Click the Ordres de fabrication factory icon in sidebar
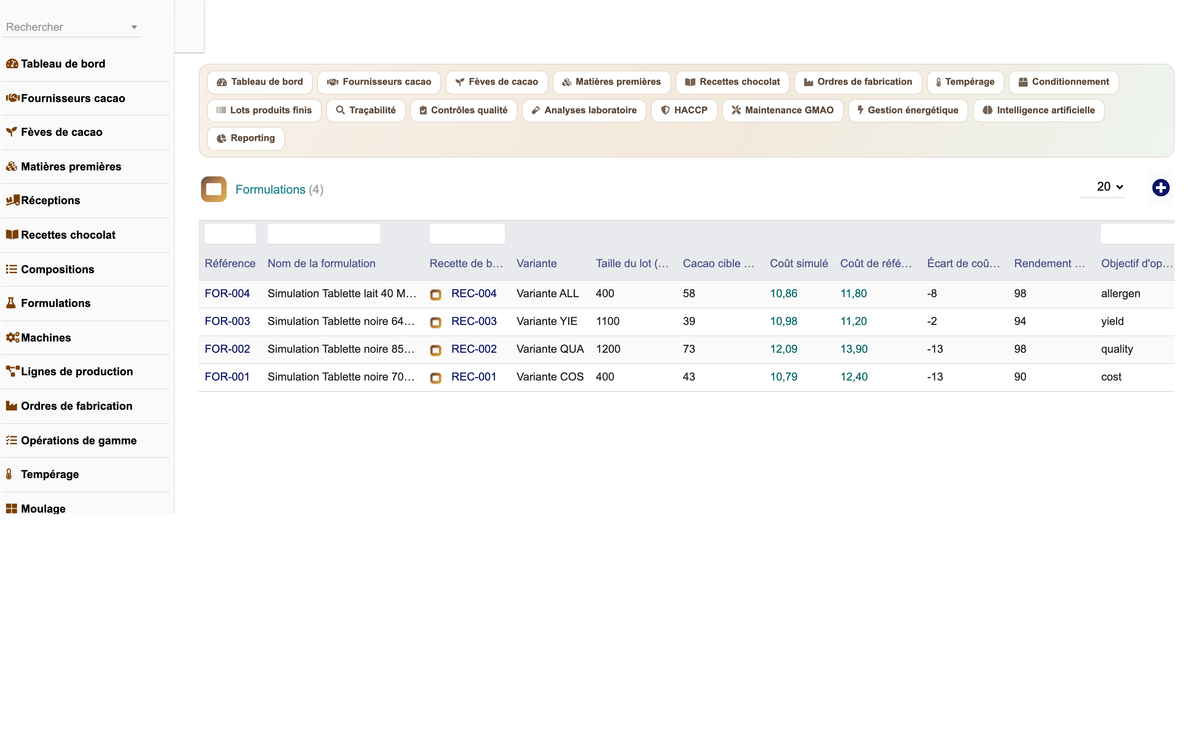The width and height of the screenshot is (1200, 743). 12,406
